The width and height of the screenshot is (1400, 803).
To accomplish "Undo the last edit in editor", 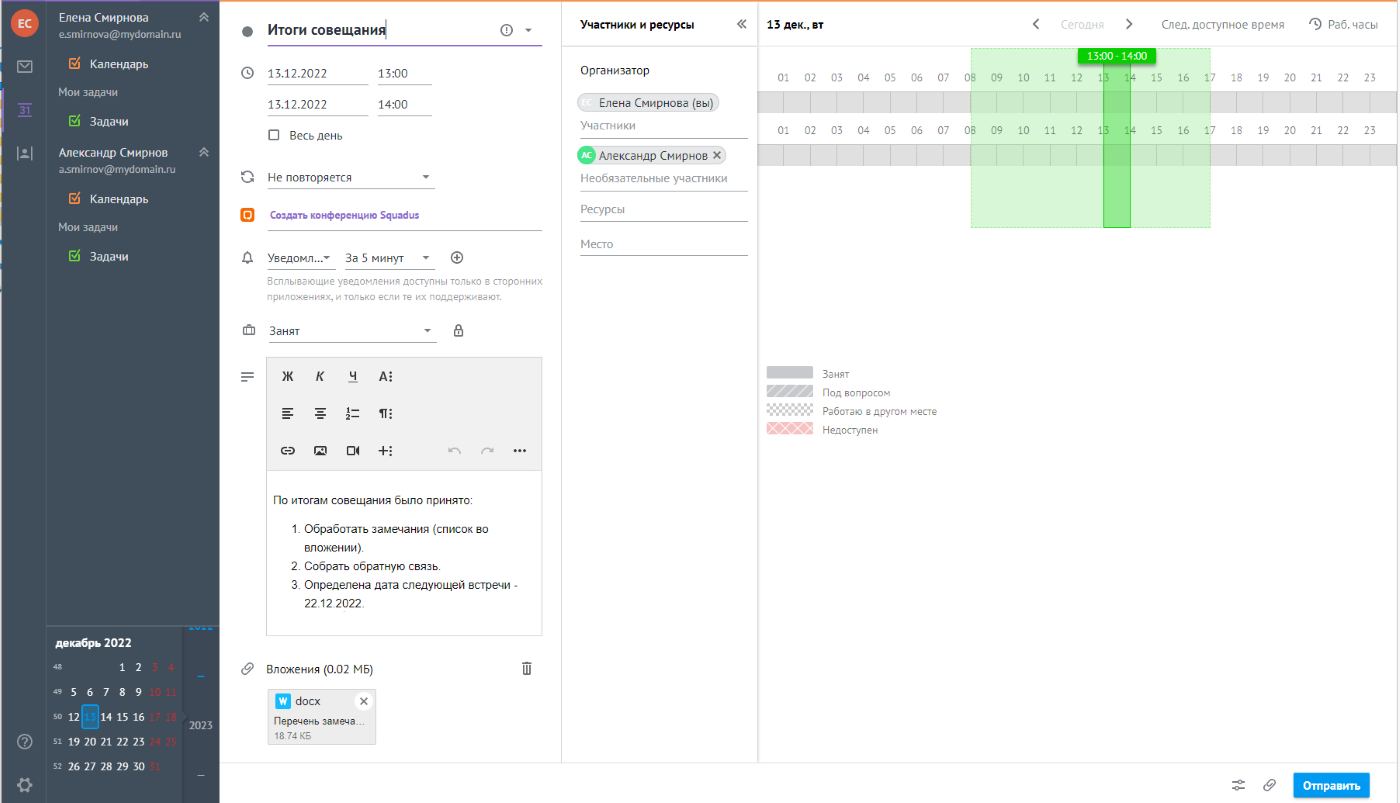I will (x=455, y=451).
